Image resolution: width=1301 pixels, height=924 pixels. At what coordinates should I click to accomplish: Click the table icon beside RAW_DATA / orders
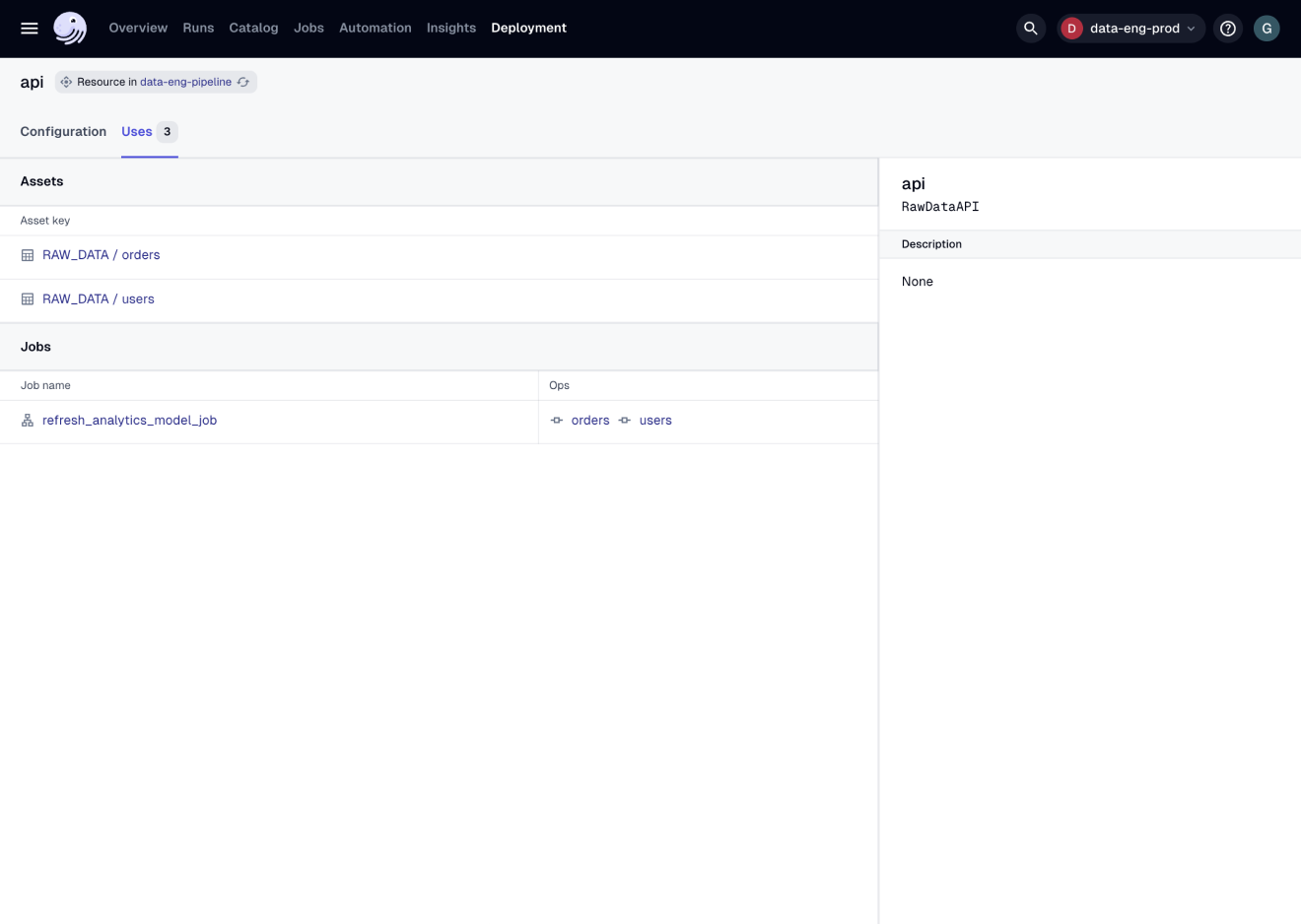point(27,254)
